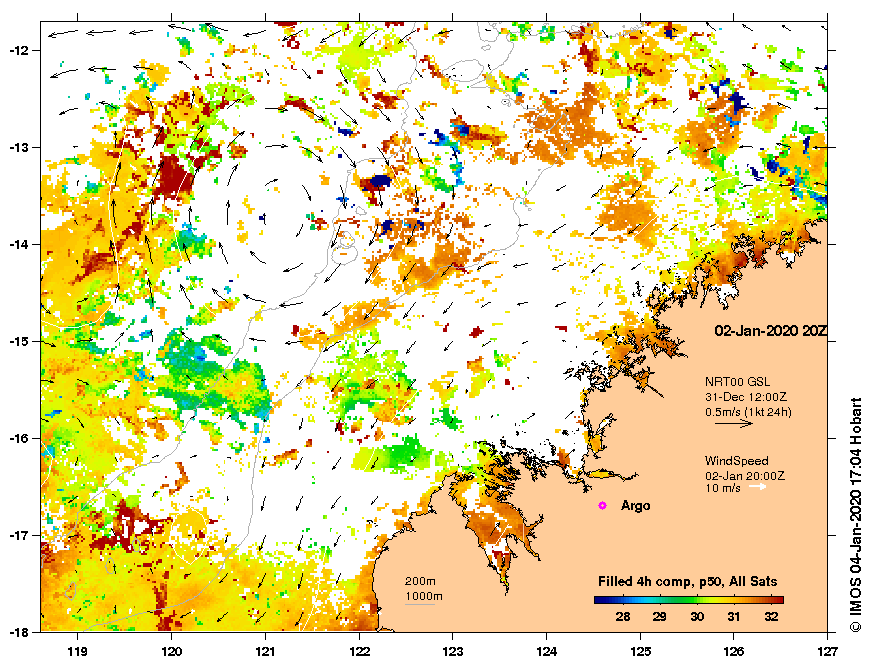This screenshot has width=871, height=666.
Task: Click the IMOS copyright timestamp text
Action: coord(856,515)
